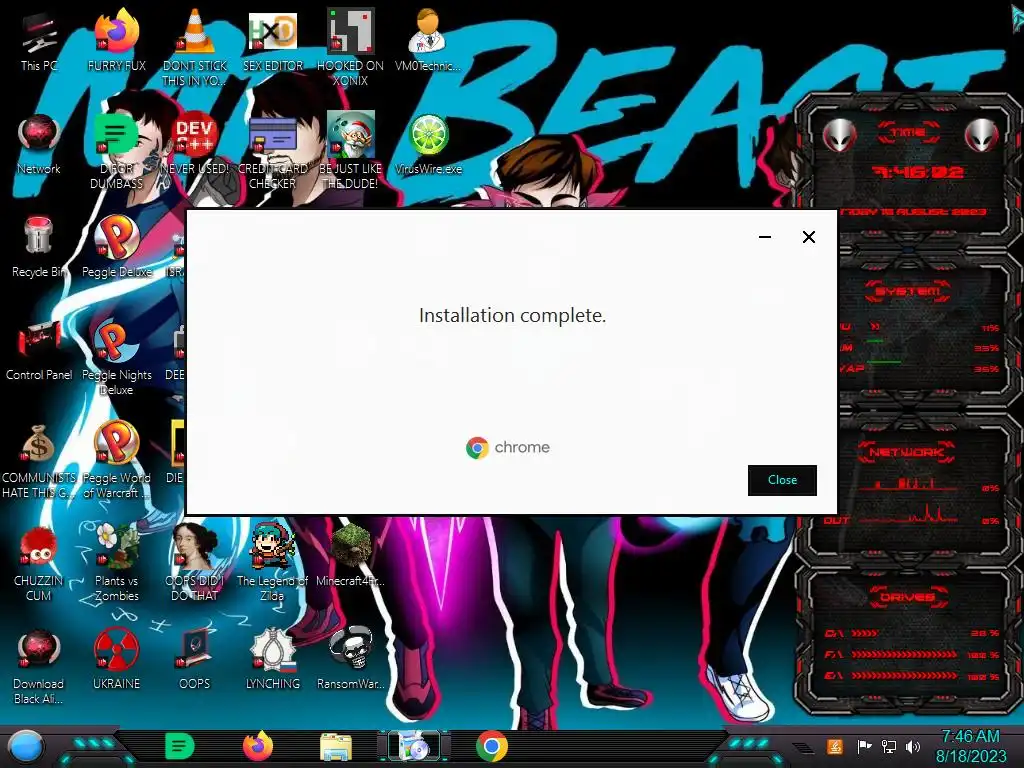Launch The Legend of Zilda shortcut

tap(273, 564)
